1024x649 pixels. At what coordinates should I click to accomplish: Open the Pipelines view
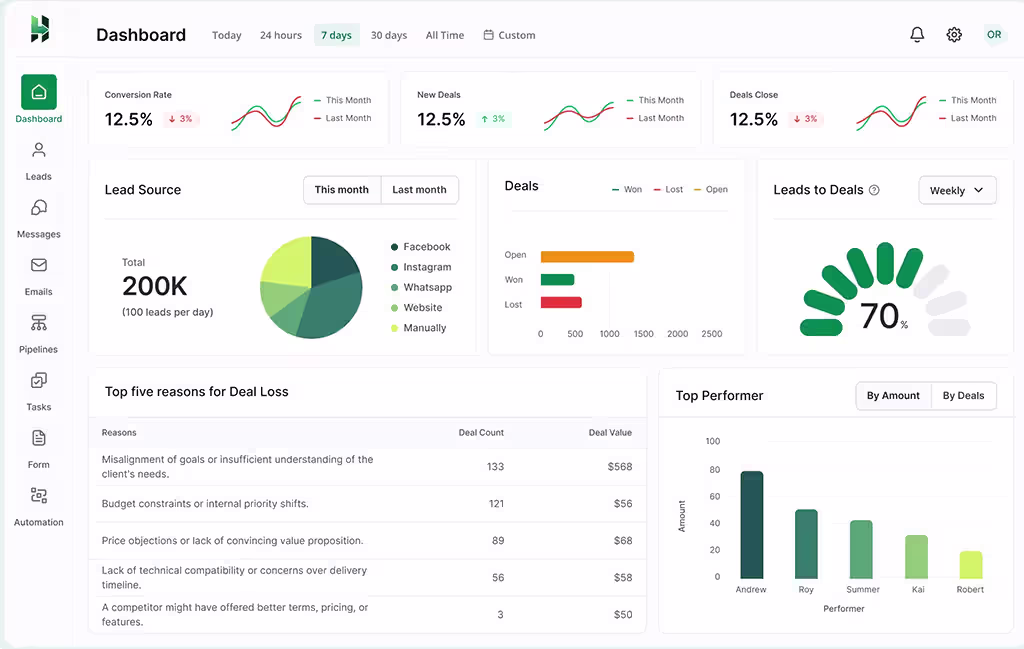(37, 335)
